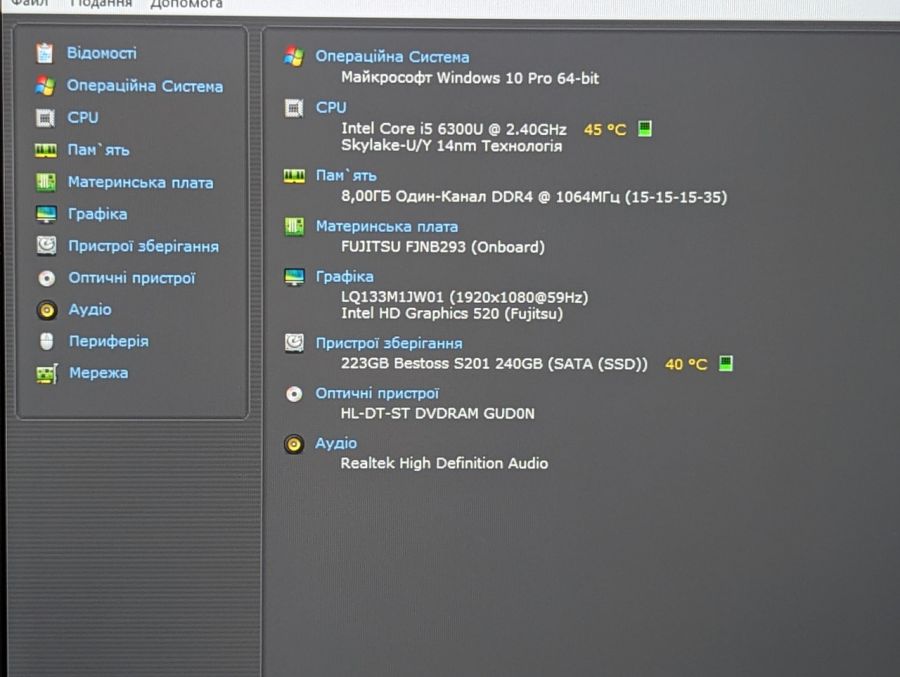The width and height of the screenshot is (900, 677).
Task: Open the Оптичні пристрої sidebar disc icon
Action: point(46,278)
